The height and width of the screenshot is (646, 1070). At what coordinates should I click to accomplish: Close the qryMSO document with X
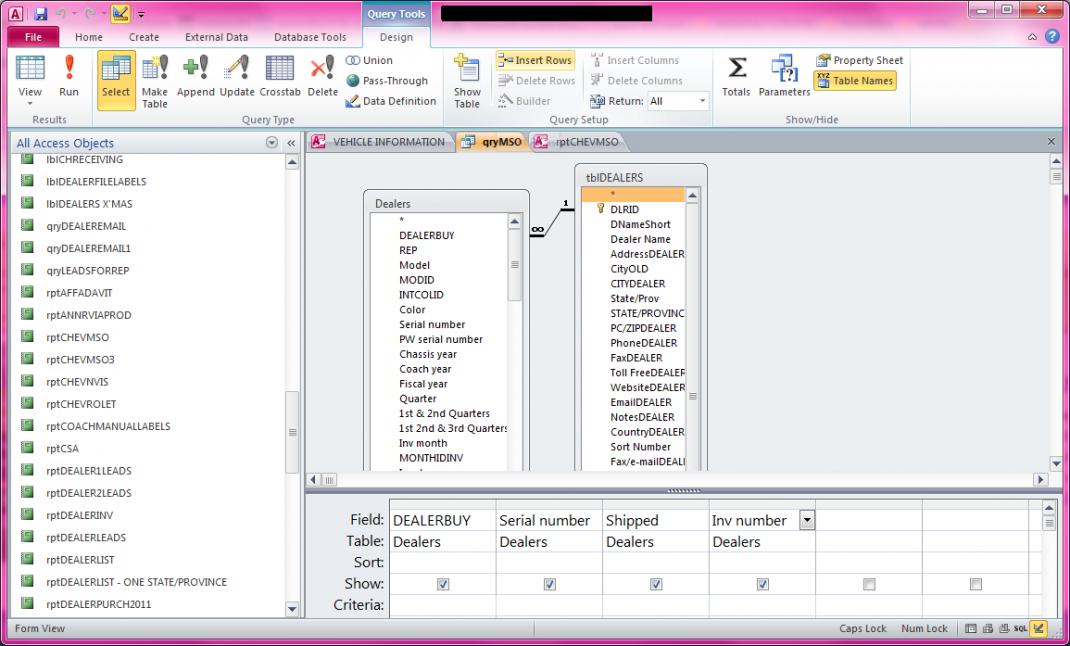pos(1051,141)
